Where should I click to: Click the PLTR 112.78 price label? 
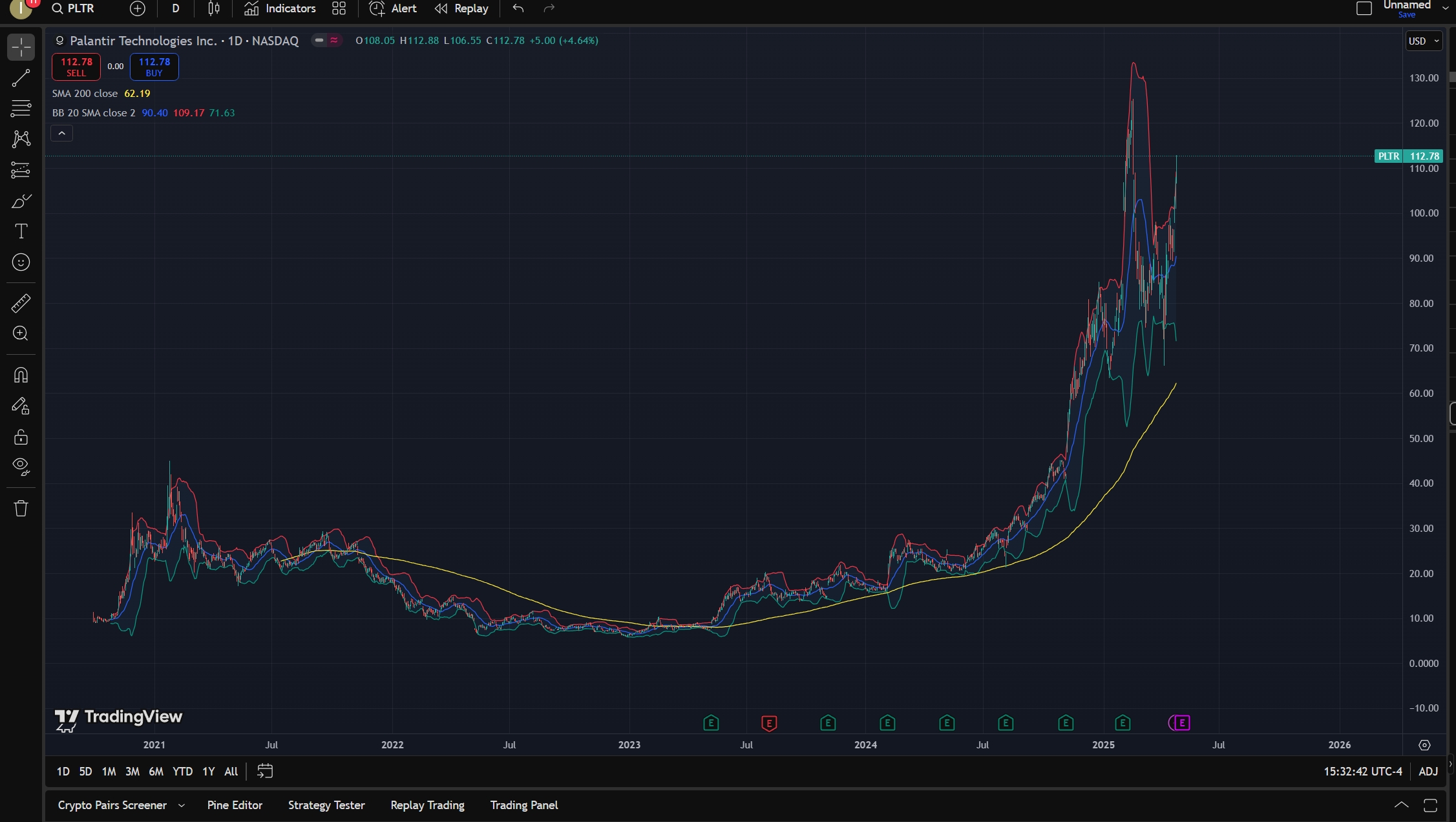pyautogui.click(x=1409, y=156)
